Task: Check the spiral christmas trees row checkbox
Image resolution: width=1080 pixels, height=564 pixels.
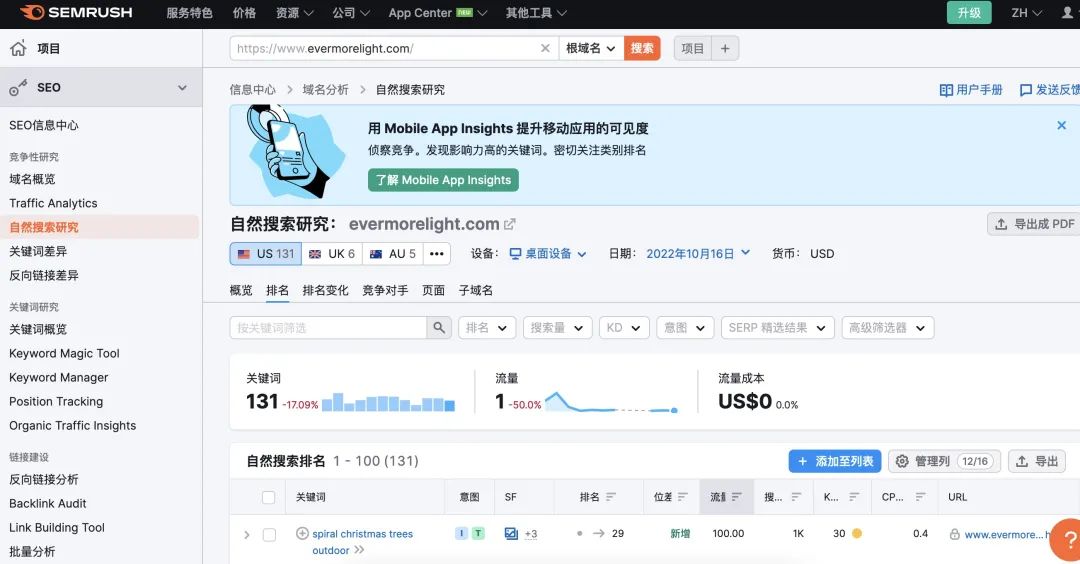Action: (269, 534)
